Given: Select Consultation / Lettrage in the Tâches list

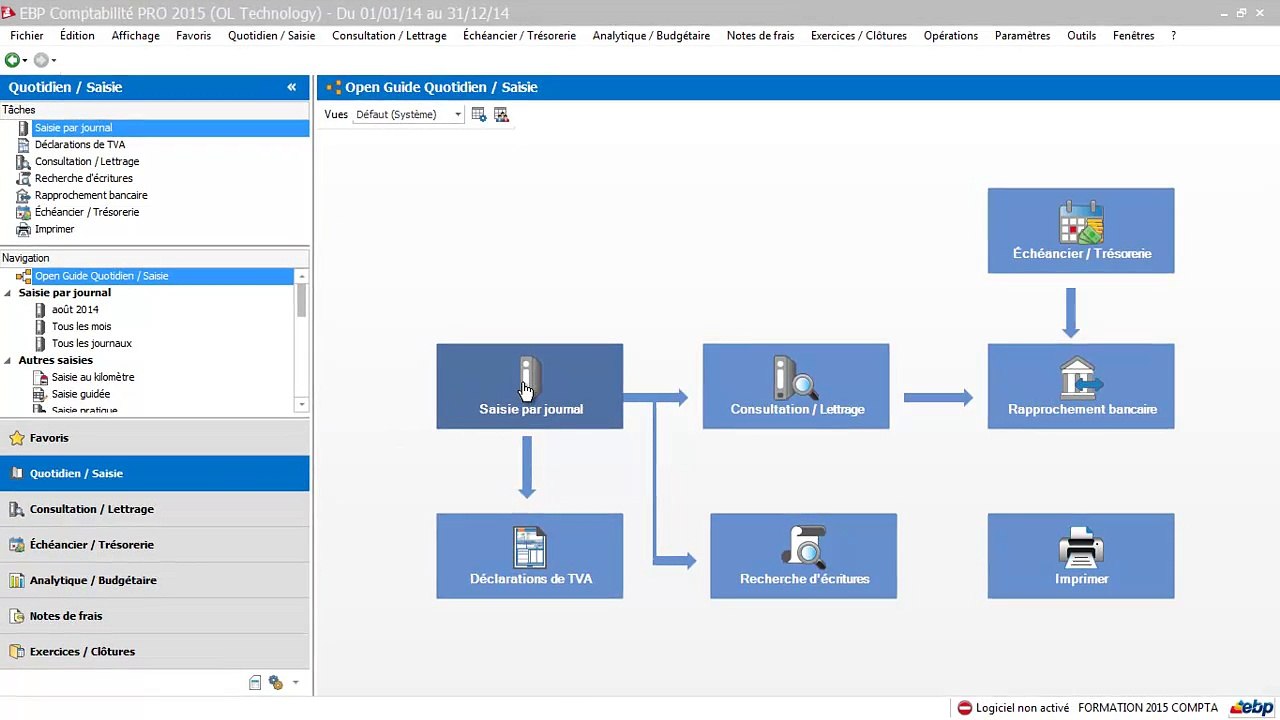Looking at the screenshot, I should click(87, 162).
